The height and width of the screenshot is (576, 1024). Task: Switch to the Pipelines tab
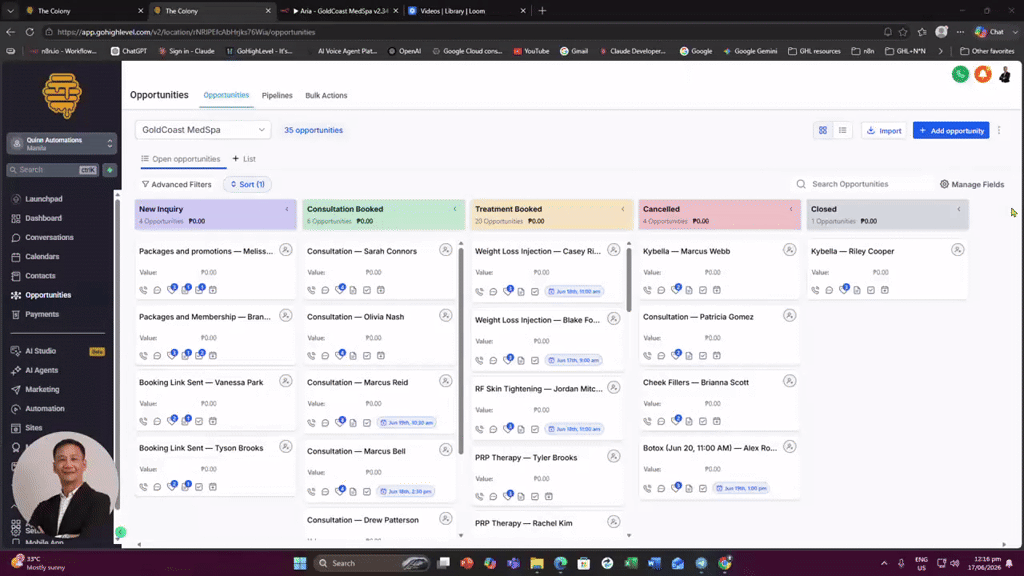tap(277, 95)
